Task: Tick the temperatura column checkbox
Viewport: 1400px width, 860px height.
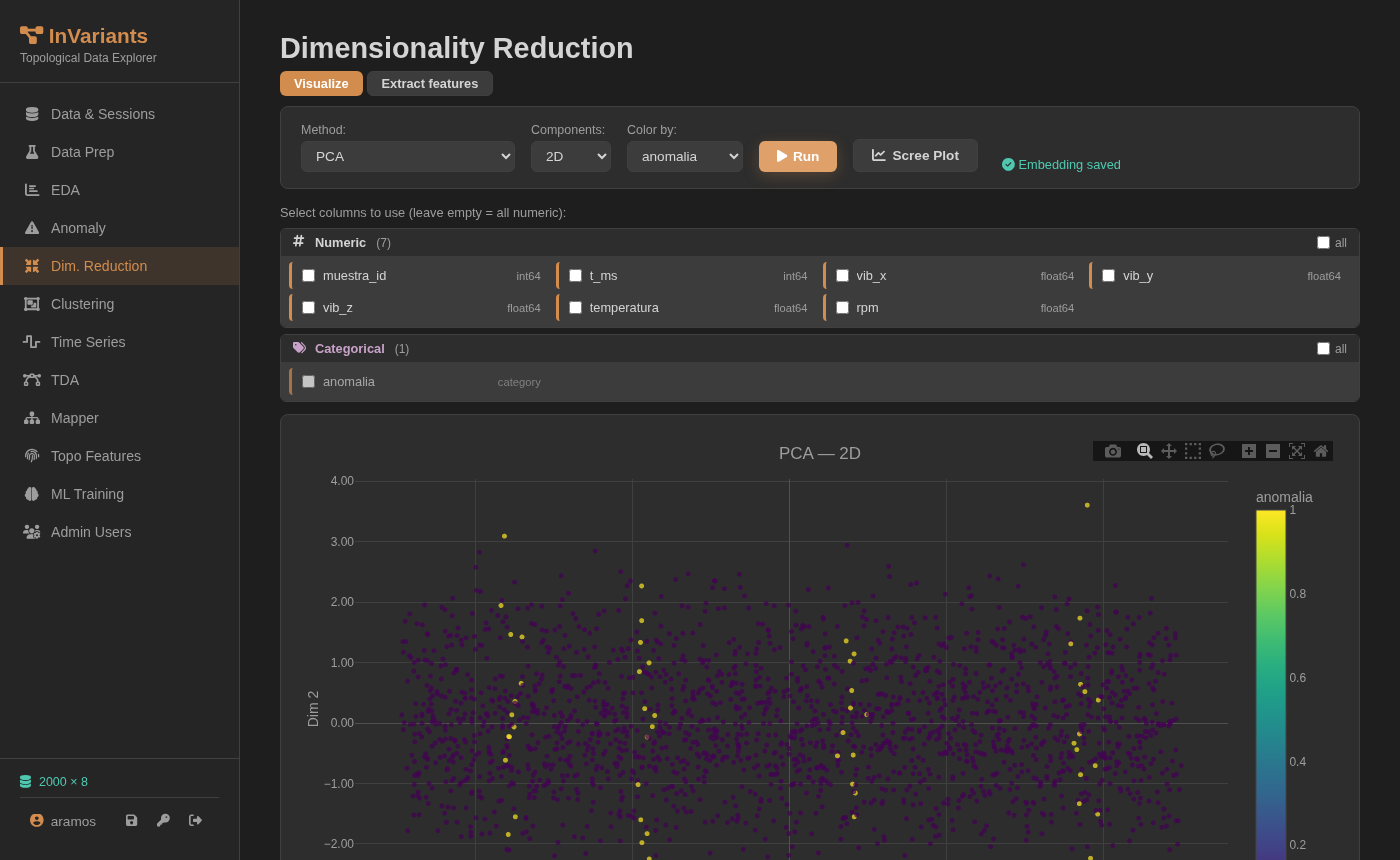Action: coord(575,307)
